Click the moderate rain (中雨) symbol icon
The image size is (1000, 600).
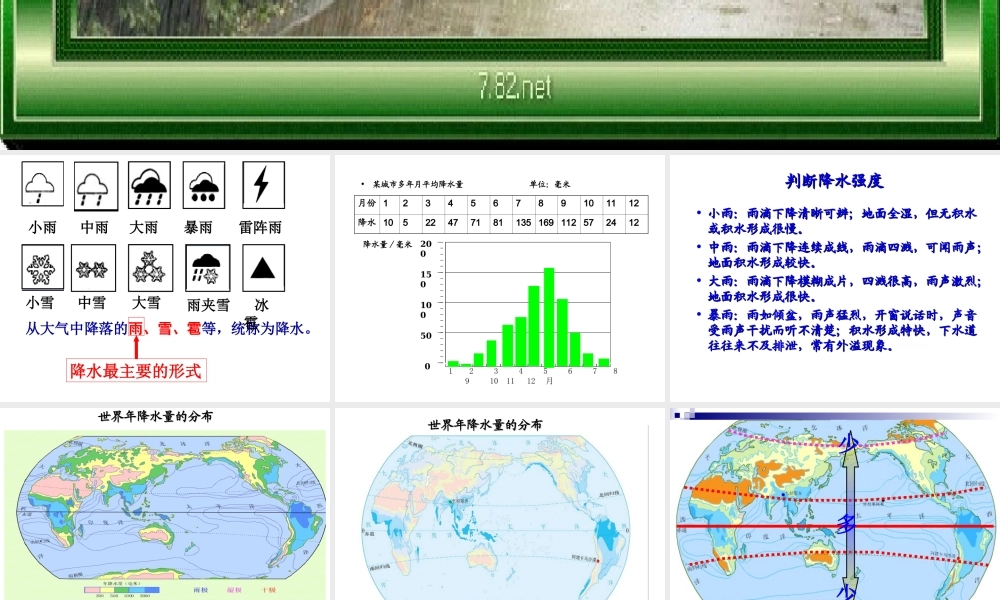point(96,186)
